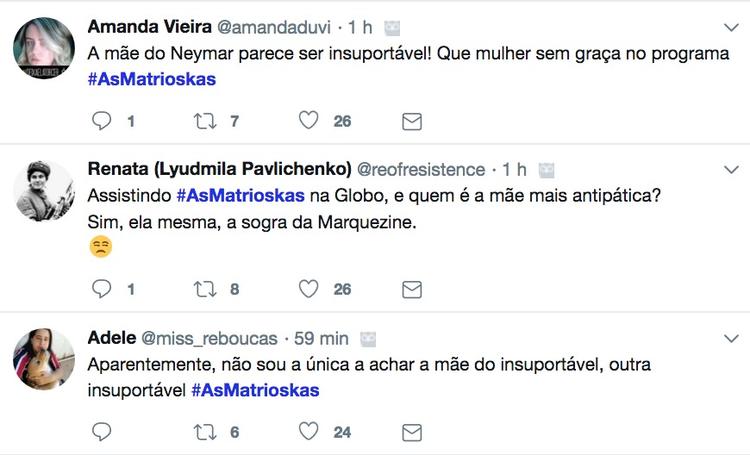750x455 pixels.
Task: Open #AsMatrioskas hashtag in Amanda's tweet
Action: (152, 79)
